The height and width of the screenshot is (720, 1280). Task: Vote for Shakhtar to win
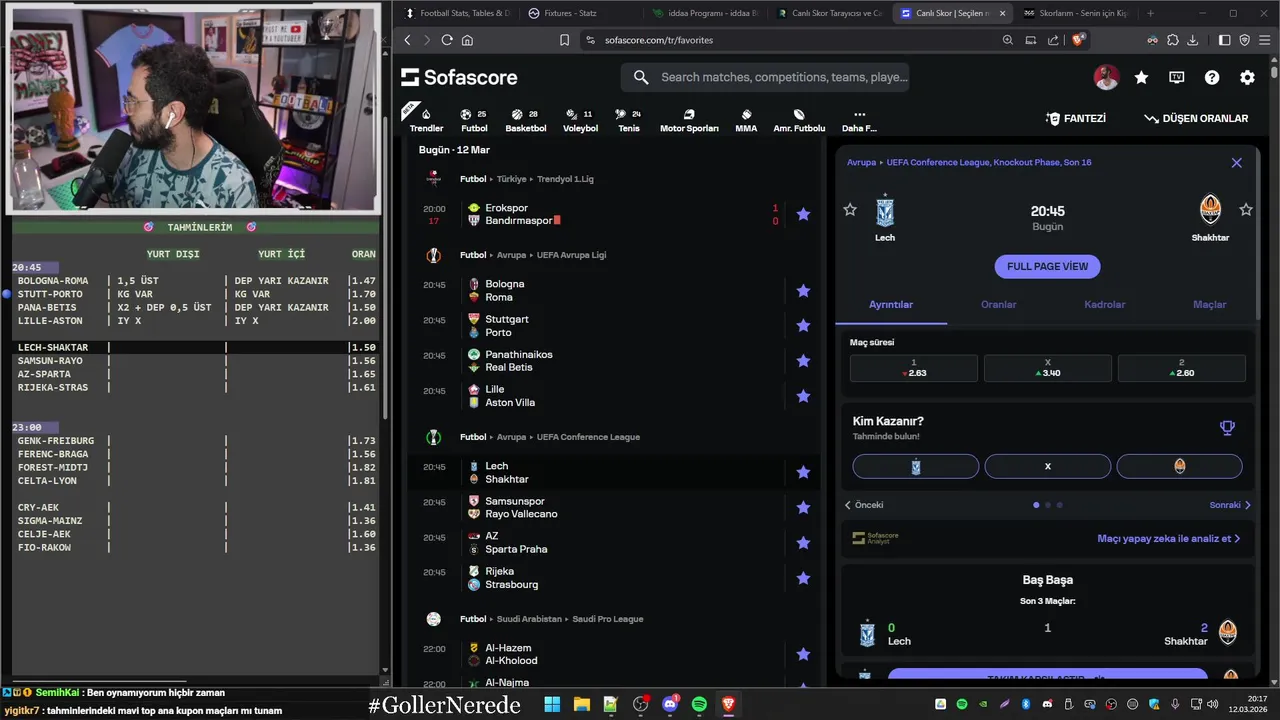coord(1179,466)
